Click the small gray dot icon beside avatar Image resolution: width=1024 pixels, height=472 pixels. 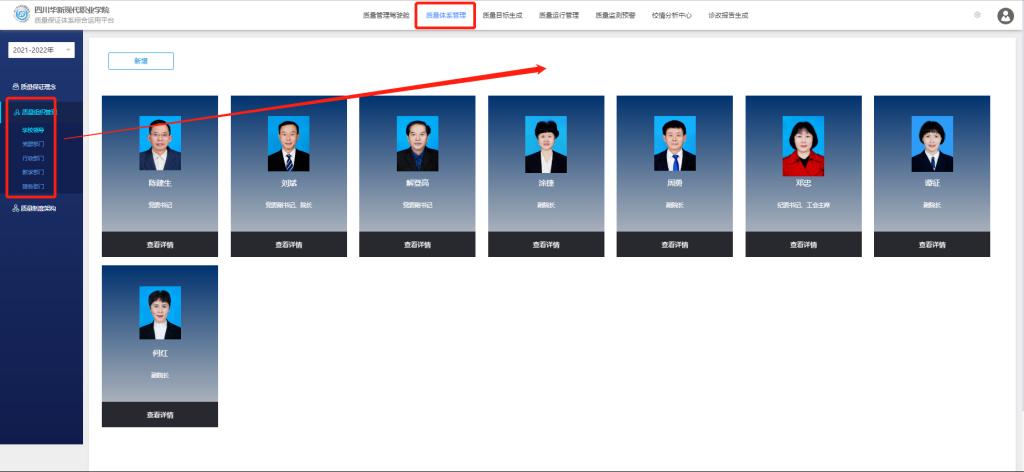pos(977,15)
